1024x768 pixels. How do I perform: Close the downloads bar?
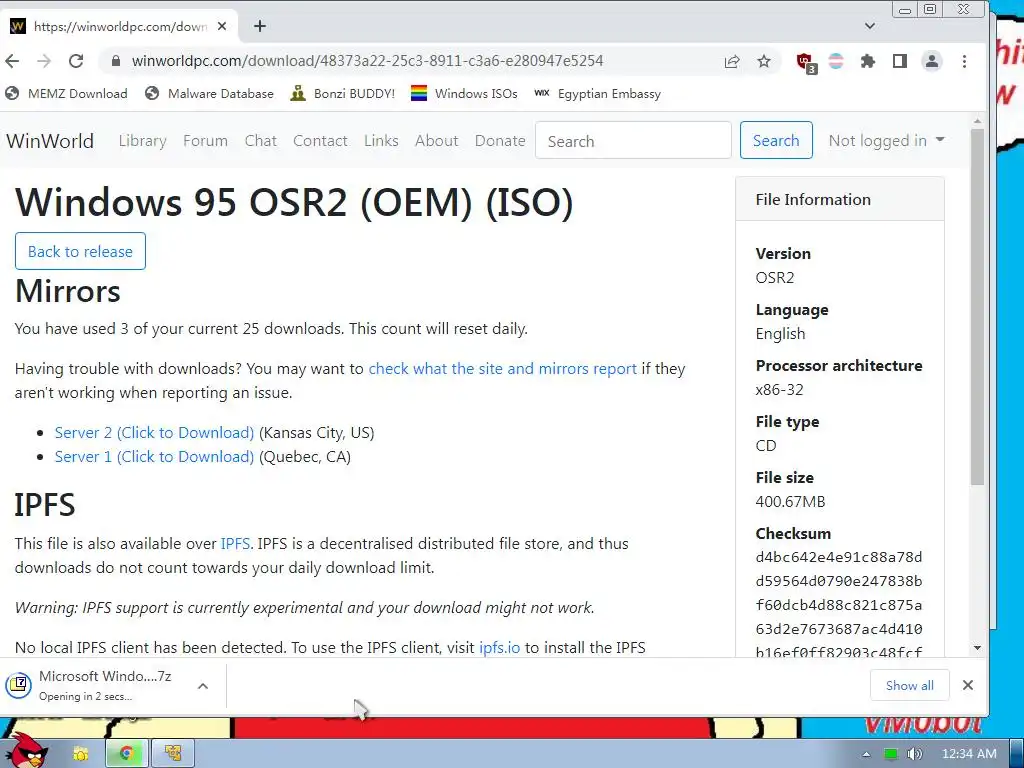(x=968, y=685)
